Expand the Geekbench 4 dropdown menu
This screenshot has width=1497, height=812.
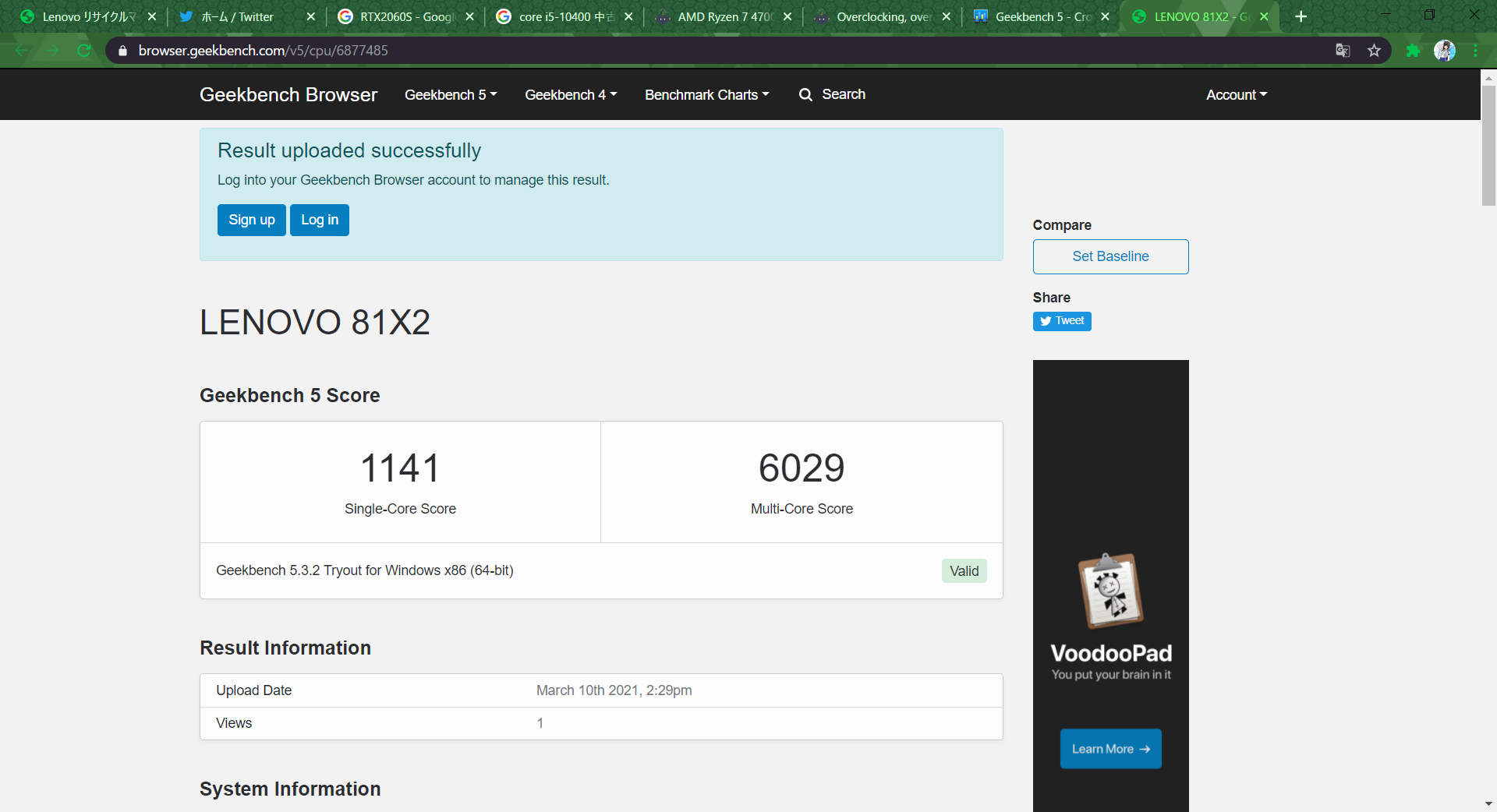(571, 94)
